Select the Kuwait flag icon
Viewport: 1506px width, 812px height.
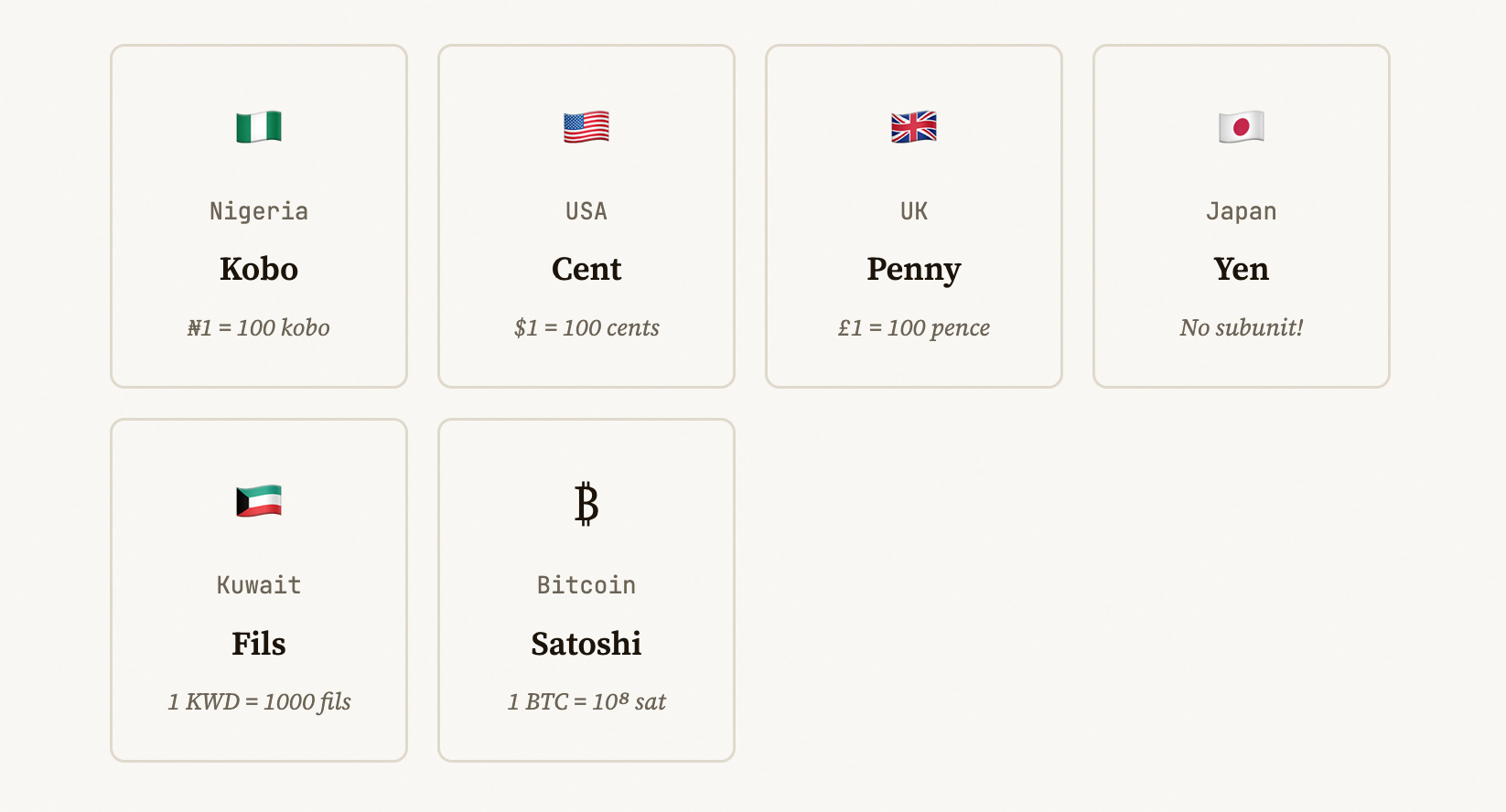coord(259,501)
